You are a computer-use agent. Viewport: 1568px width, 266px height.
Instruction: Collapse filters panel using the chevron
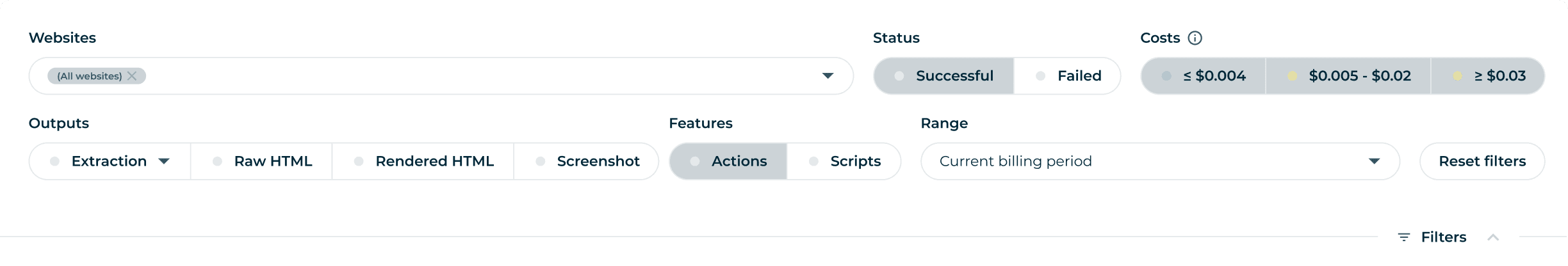tap(1493, 237)
